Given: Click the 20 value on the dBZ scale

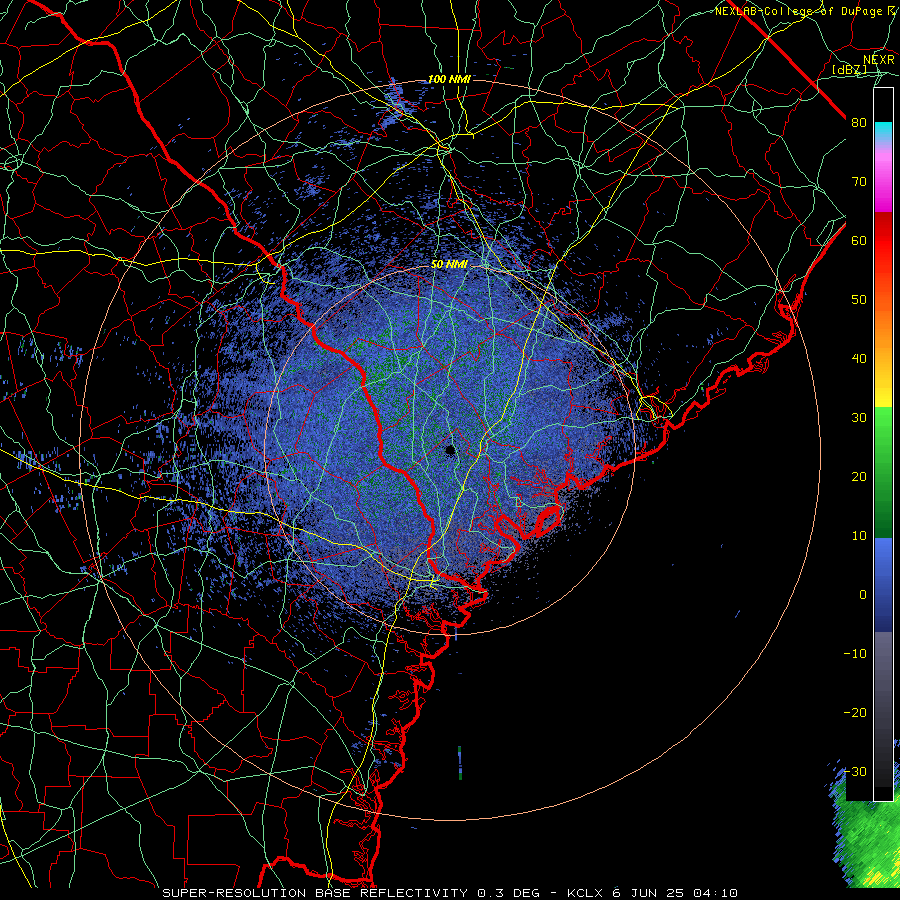Looking at the screenshot, I should (859, 477).
